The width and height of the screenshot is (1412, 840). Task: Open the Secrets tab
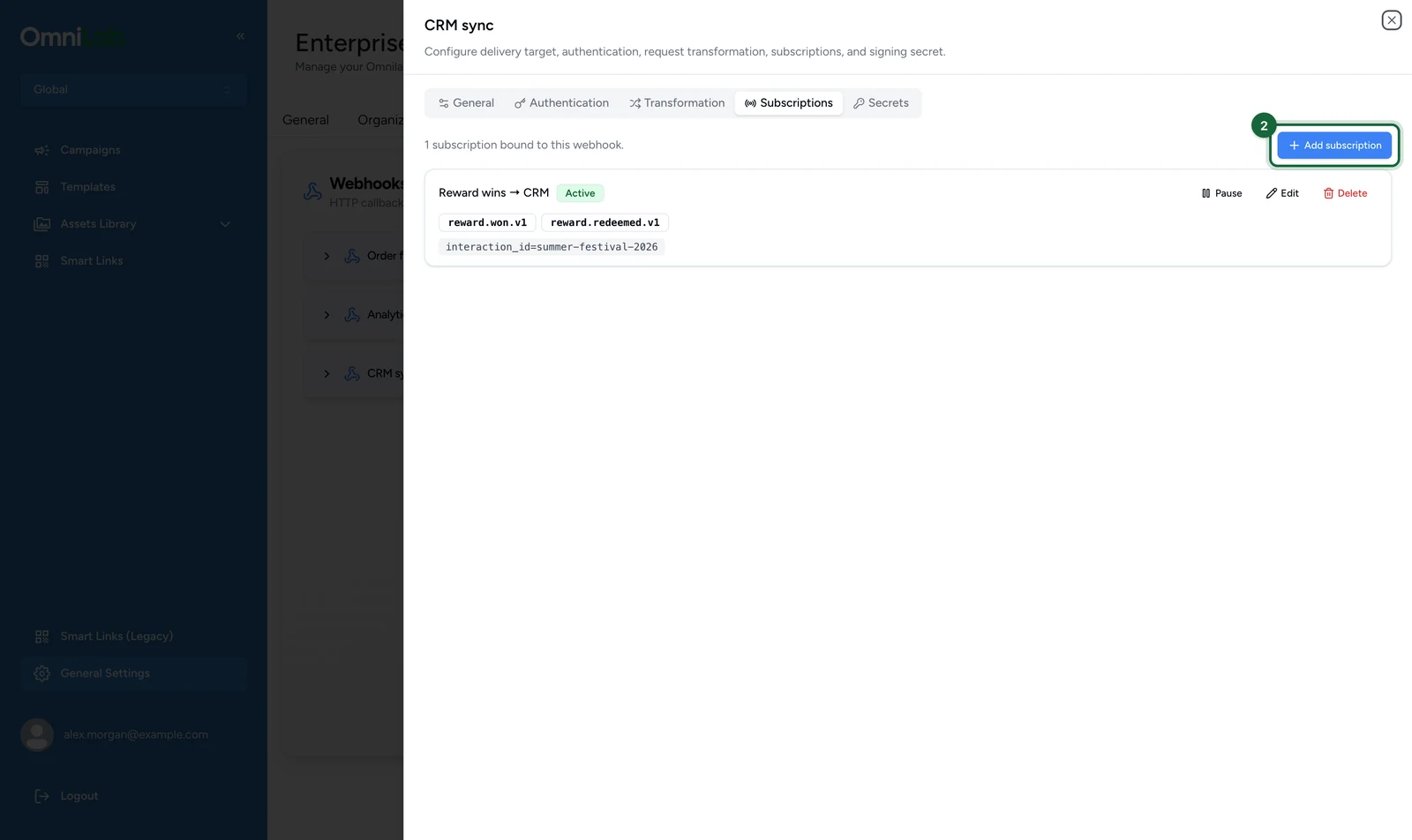pyautogui.click(x=881, y=103)
